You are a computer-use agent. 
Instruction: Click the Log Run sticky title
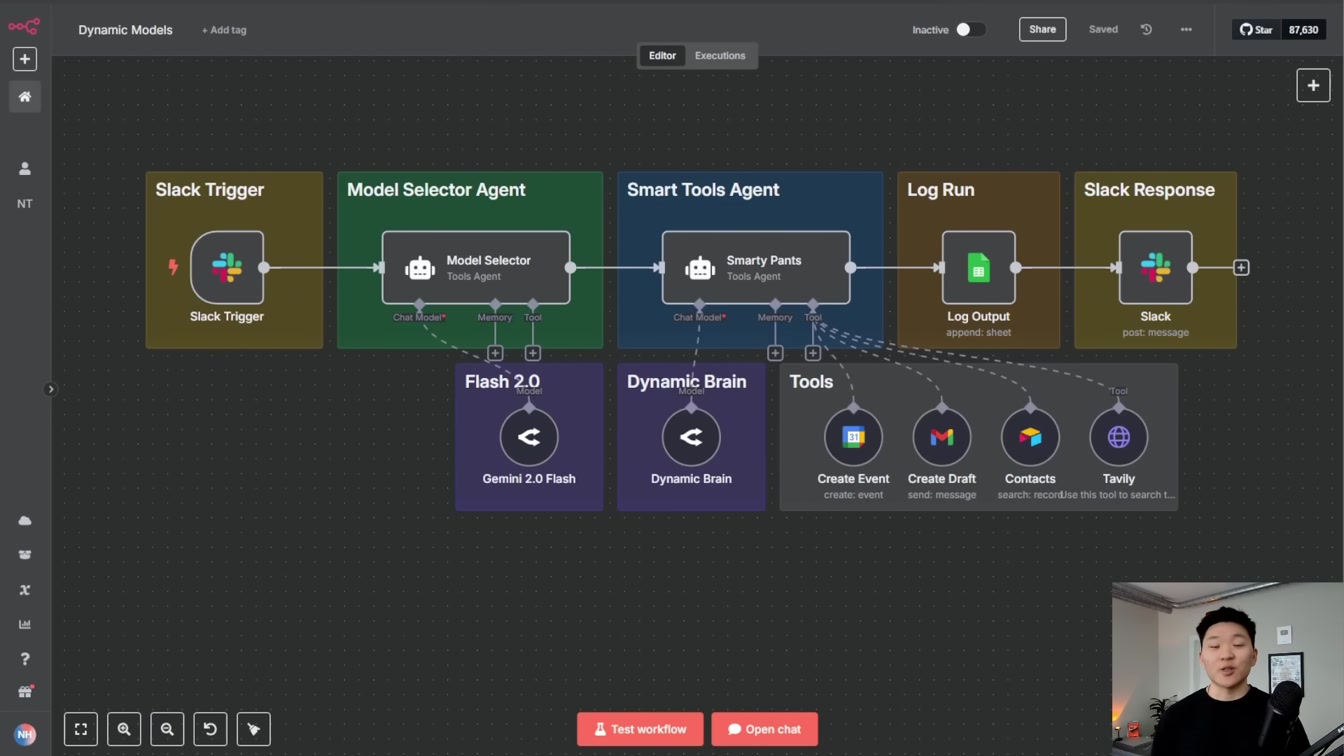(941, 190)
